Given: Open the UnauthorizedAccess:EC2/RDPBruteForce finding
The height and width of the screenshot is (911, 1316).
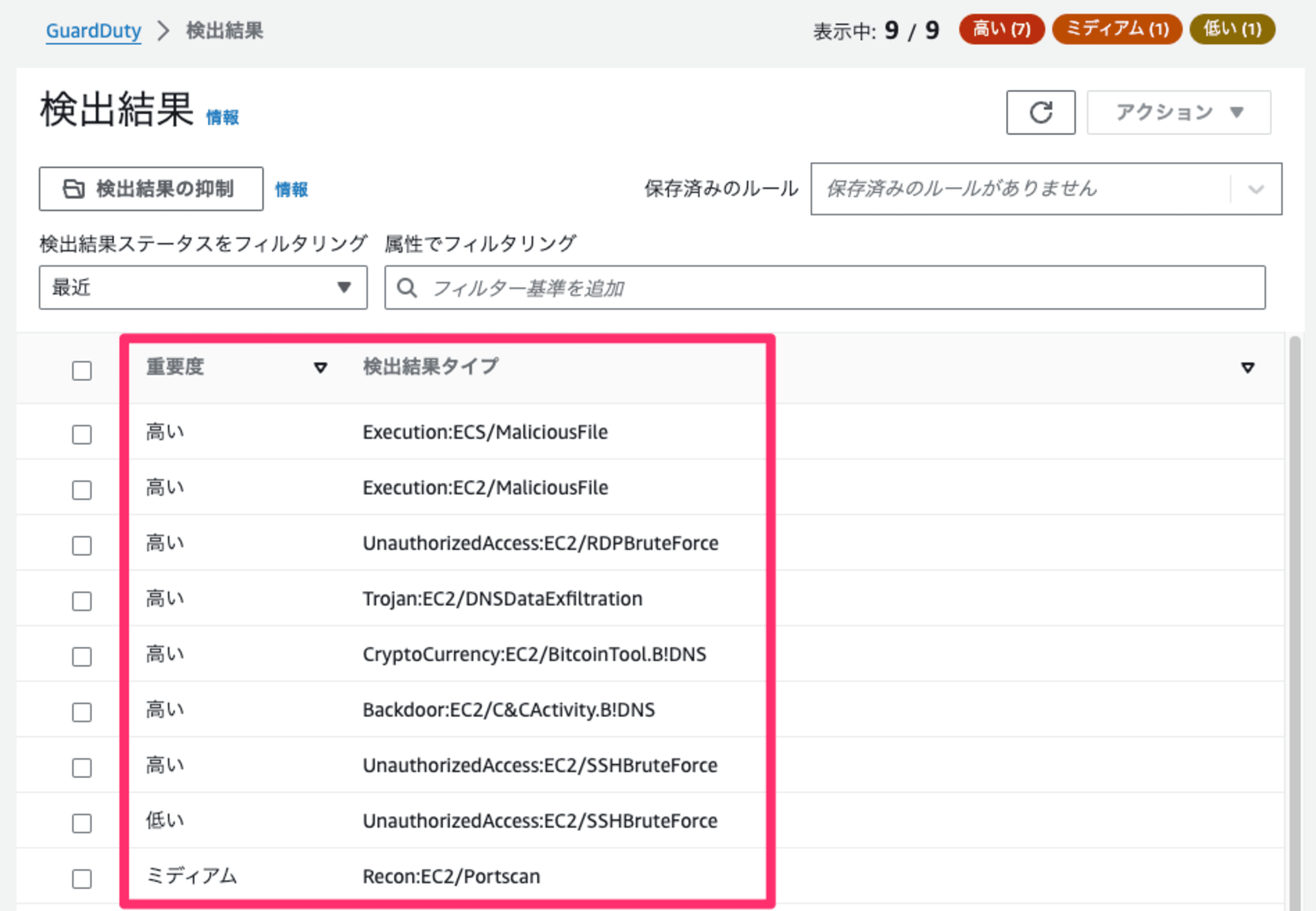Looking at the screenshot, I should 540,544.
